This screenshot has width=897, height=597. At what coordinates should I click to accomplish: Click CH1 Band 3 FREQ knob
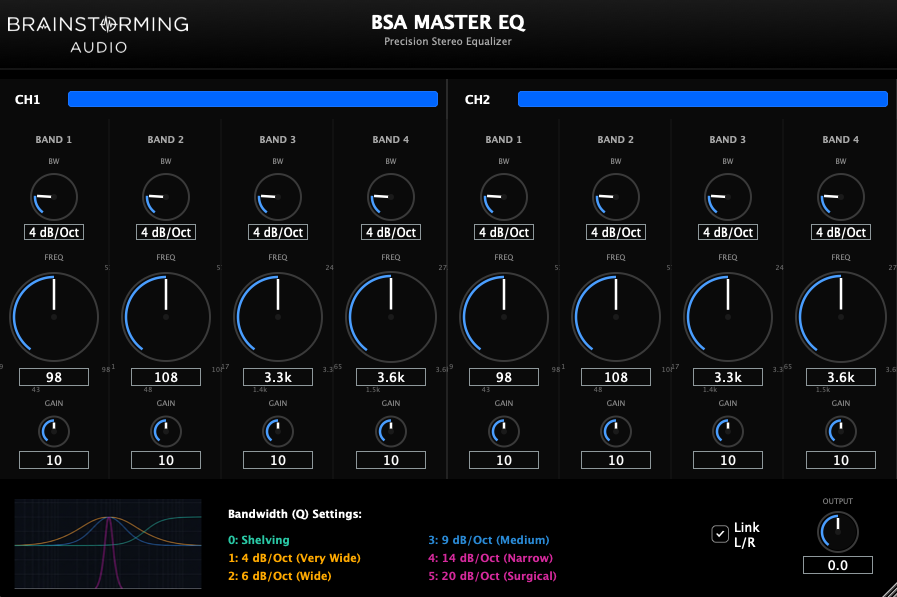tap(278, 317)
